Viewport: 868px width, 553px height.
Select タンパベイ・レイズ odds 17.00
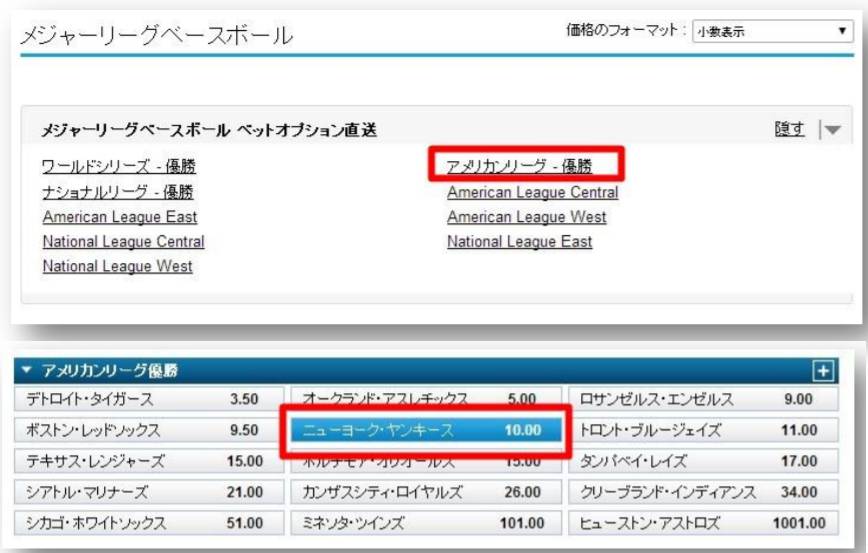(703, 461)
